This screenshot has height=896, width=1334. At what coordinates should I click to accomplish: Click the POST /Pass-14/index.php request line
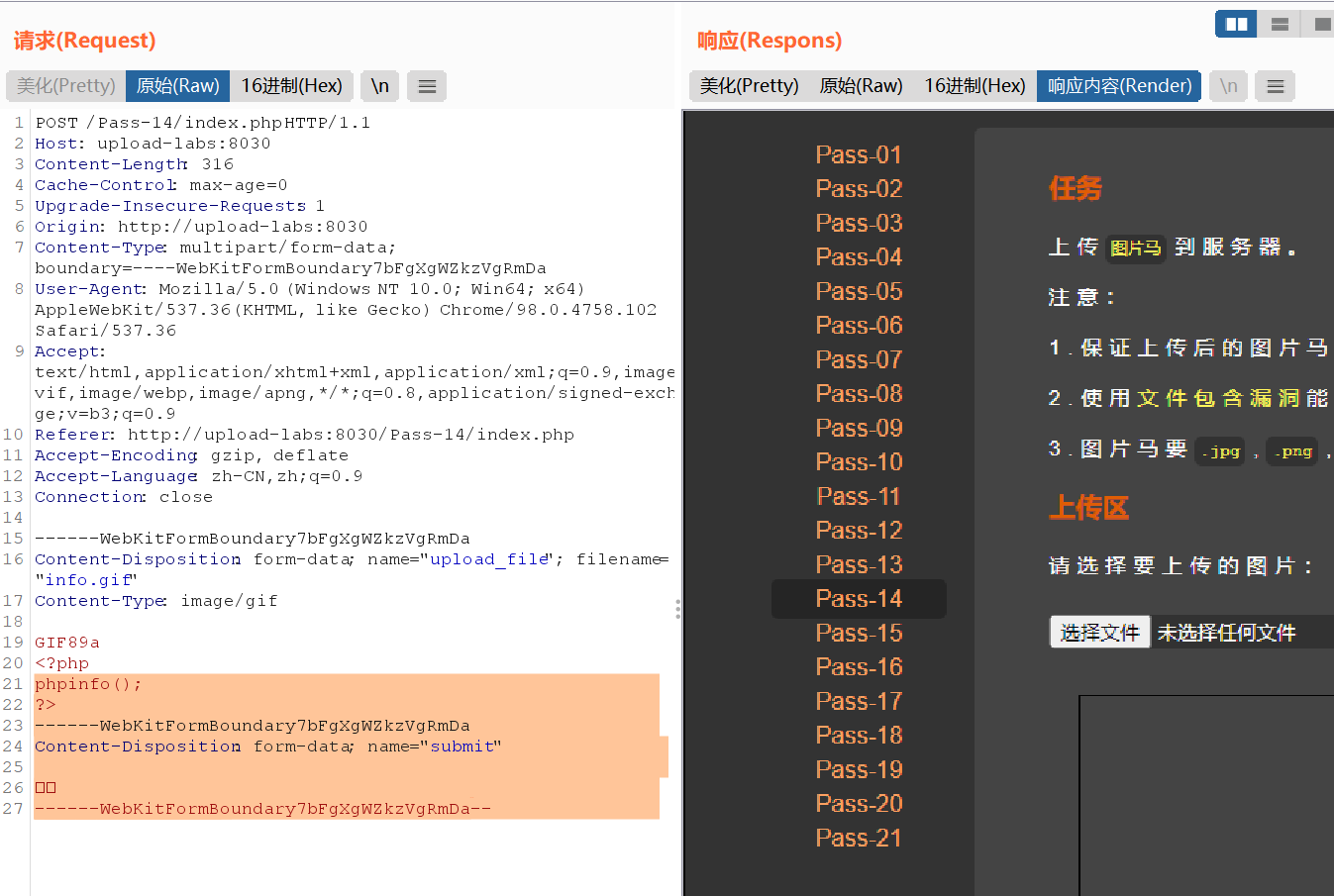pyautogui.click(x=203, y=123)
